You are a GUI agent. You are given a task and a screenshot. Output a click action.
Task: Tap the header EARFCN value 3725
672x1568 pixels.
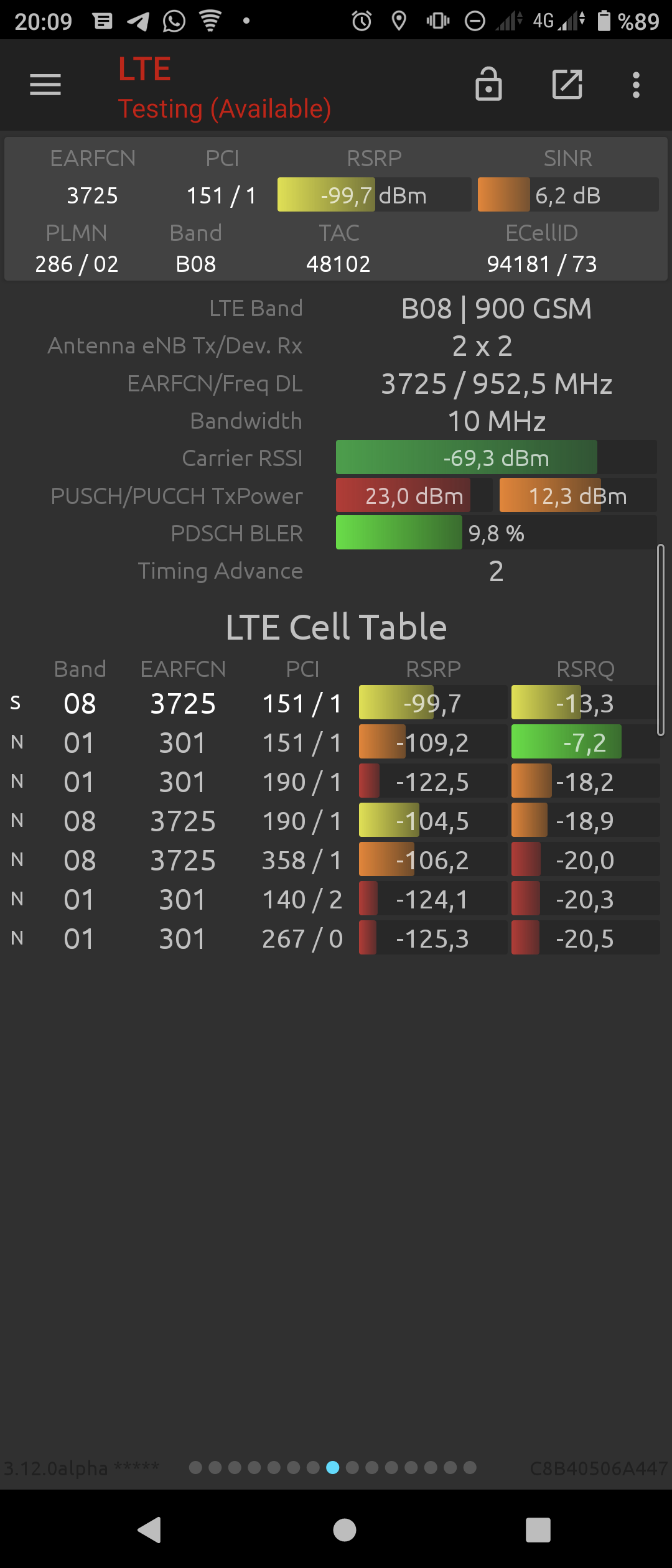[93, 195]
